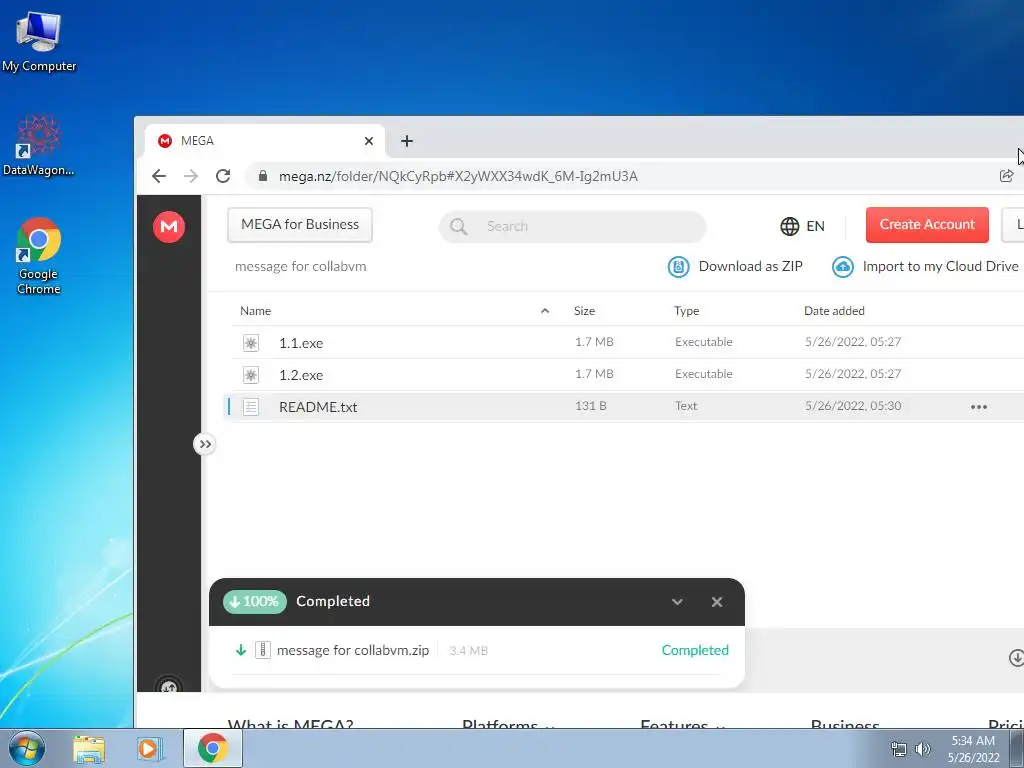This screenshot has height=768, width=1024.
Task: Click the date 5/26/2022, 05:30
Action: [x=853, y=406]
